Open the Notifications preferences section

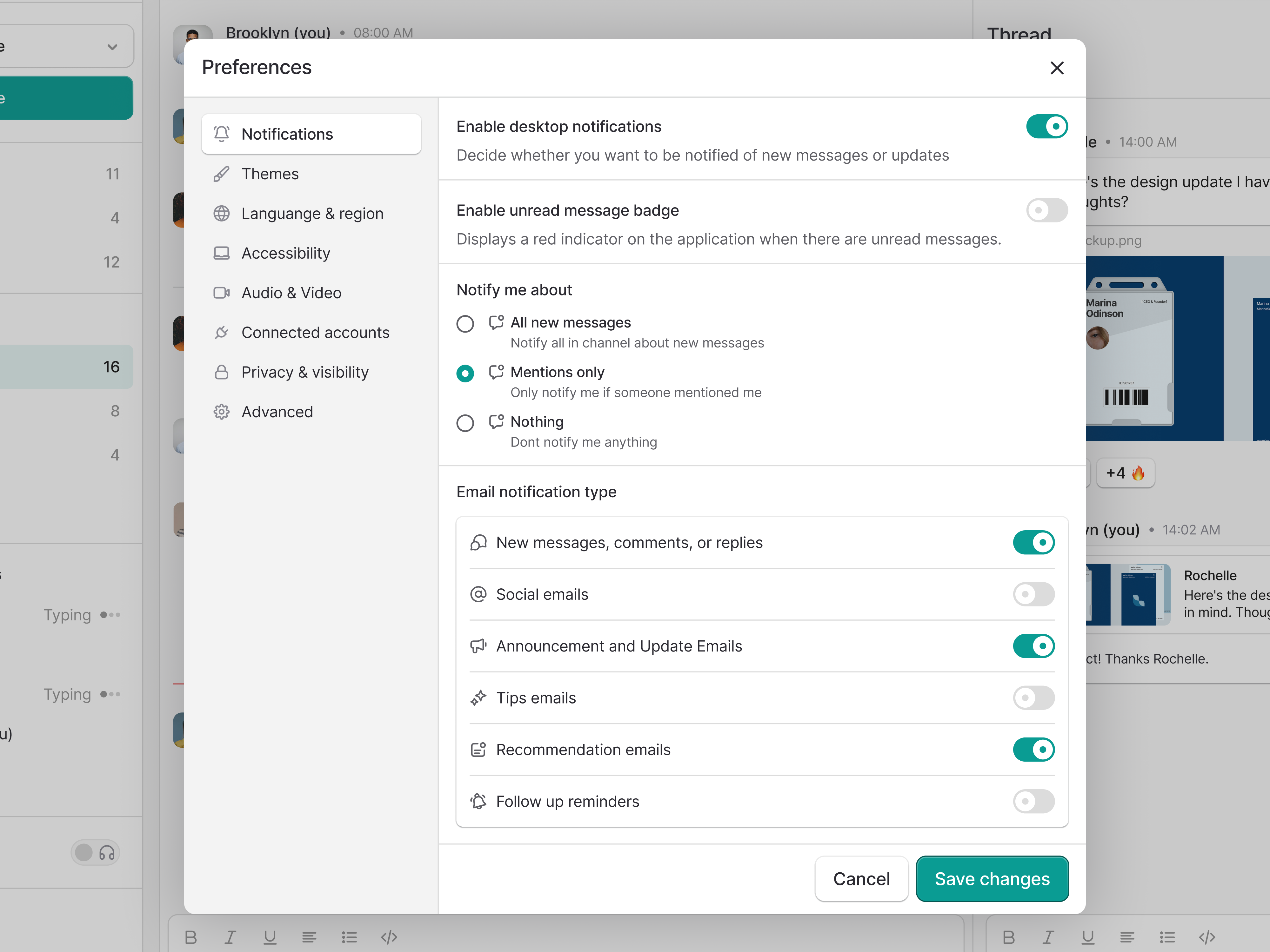[x=311, y=134]
